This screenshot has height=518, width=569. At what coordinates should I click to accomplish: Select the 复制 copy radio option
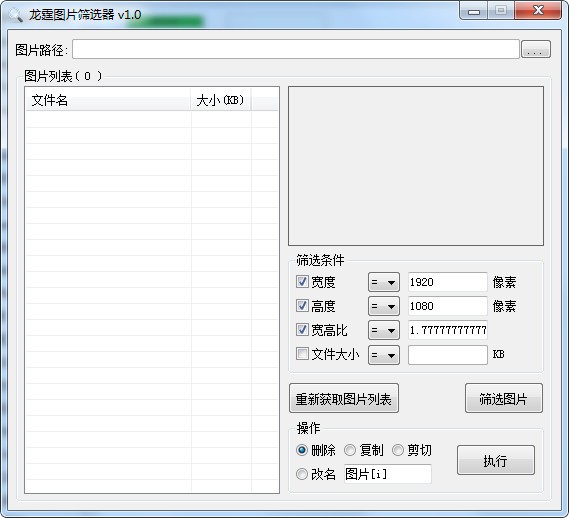(x=350, y=450)
